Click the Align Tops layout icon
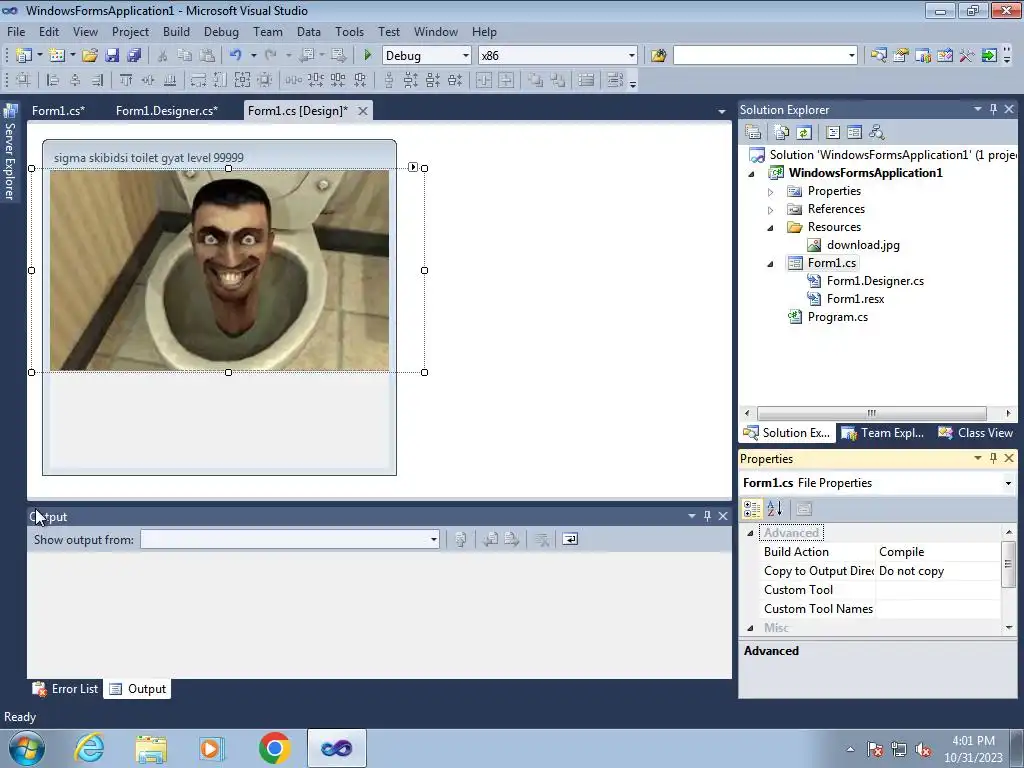1024x768 pixels. tap(126, 80)
